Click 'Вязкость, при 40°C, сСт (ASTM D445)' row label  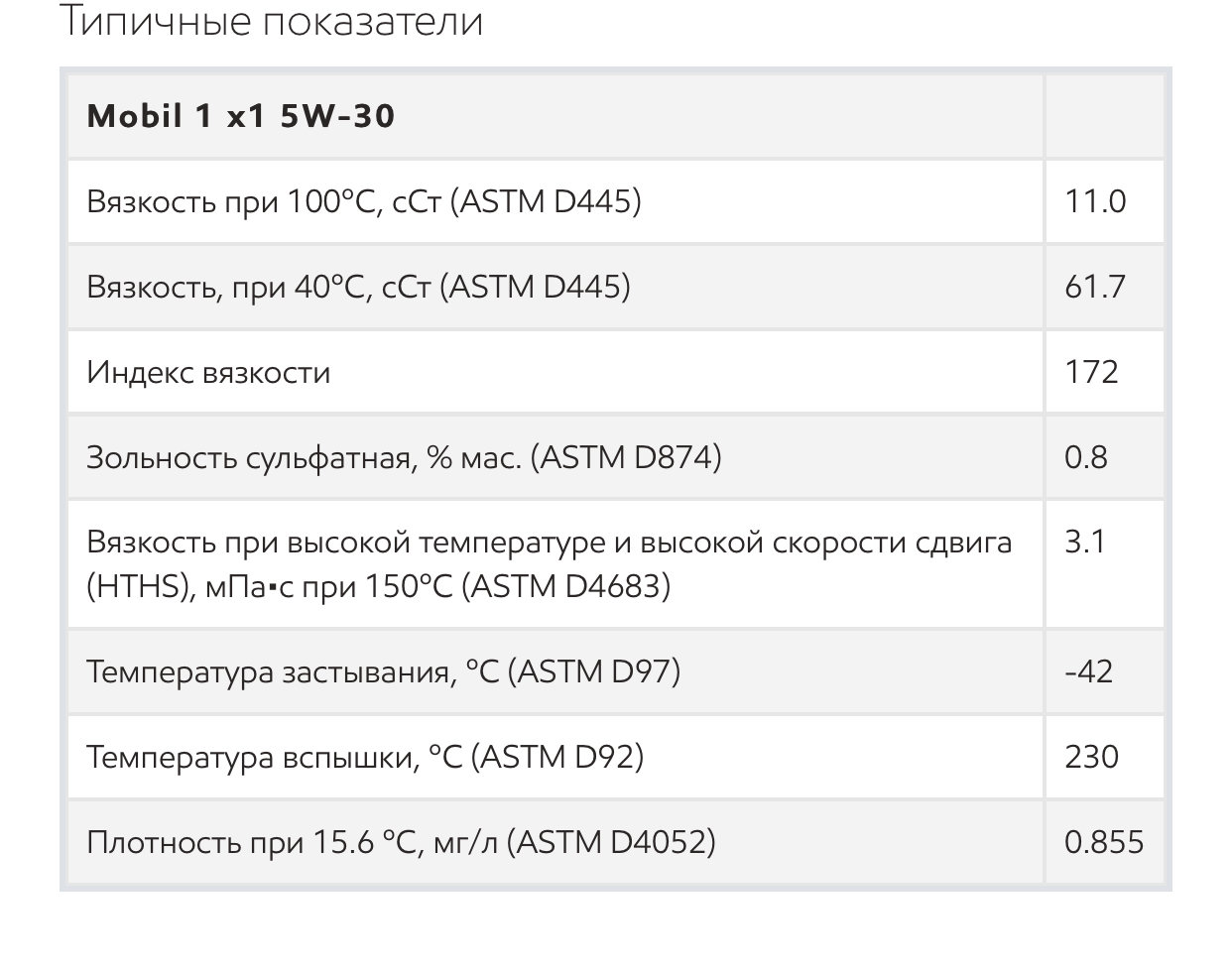(x=359, y=288)
